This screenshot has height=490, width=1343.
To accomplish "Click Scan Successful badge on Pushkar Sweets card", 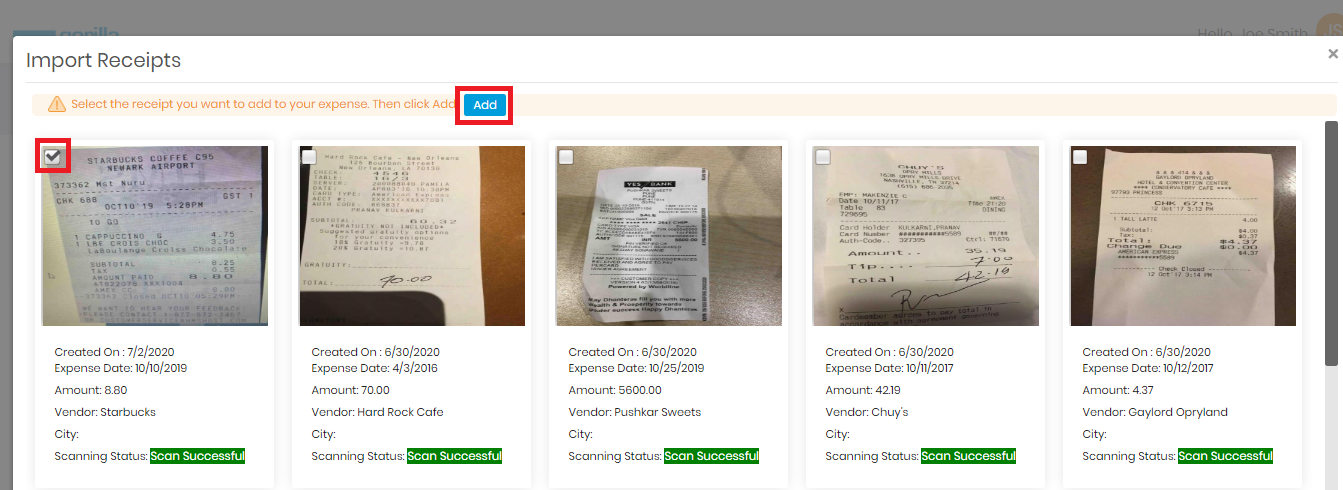I will (x=711, y=456).
